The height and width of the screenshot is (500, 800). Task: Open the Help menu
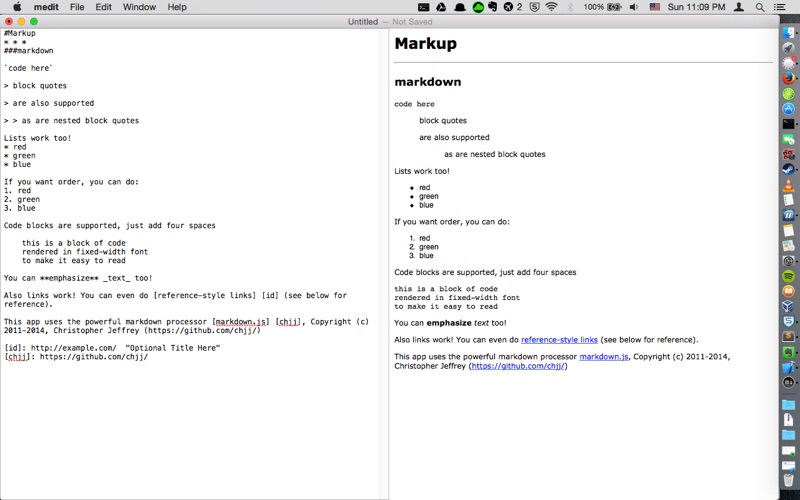point(177,7)
